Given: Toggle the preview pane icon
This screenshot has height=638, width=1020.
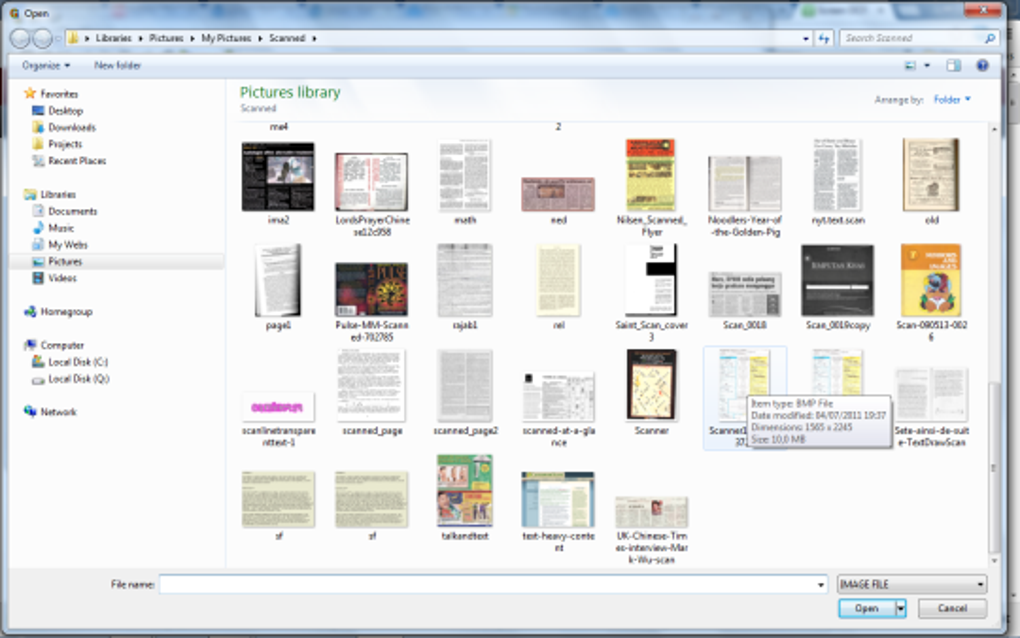Looking at the screenshot, I should (954, 65).
